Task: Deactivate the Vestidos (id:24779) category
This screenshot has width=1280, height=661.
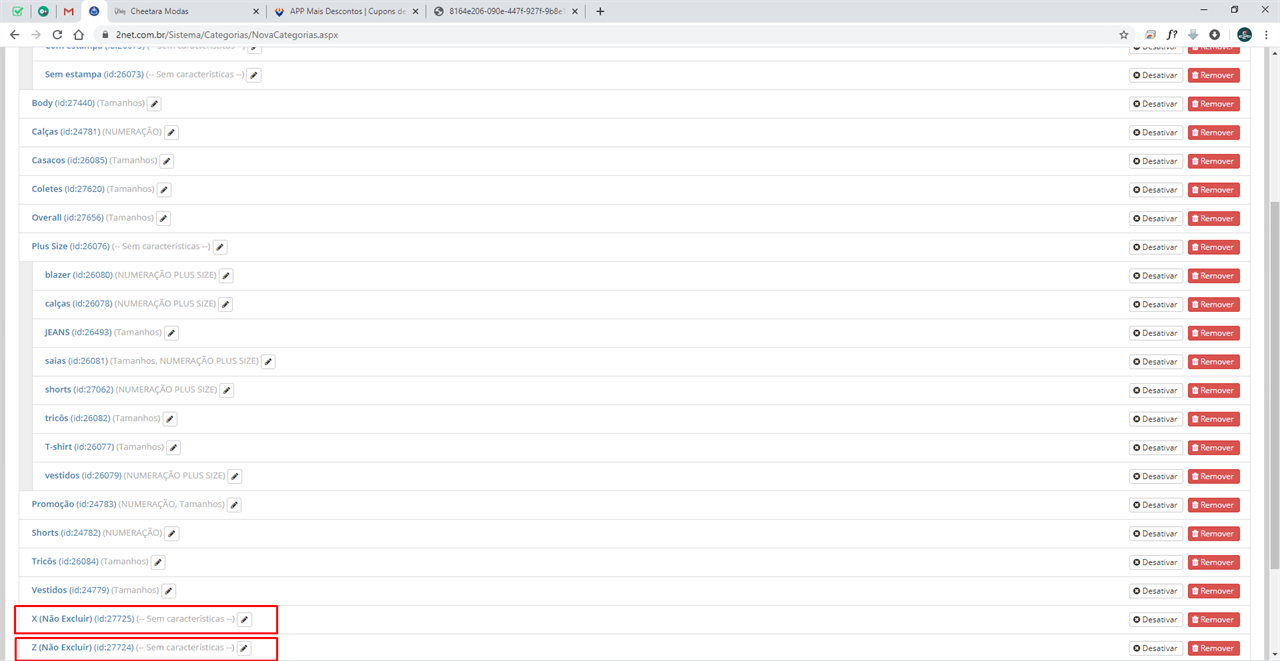Action: tap(1156, 591)
